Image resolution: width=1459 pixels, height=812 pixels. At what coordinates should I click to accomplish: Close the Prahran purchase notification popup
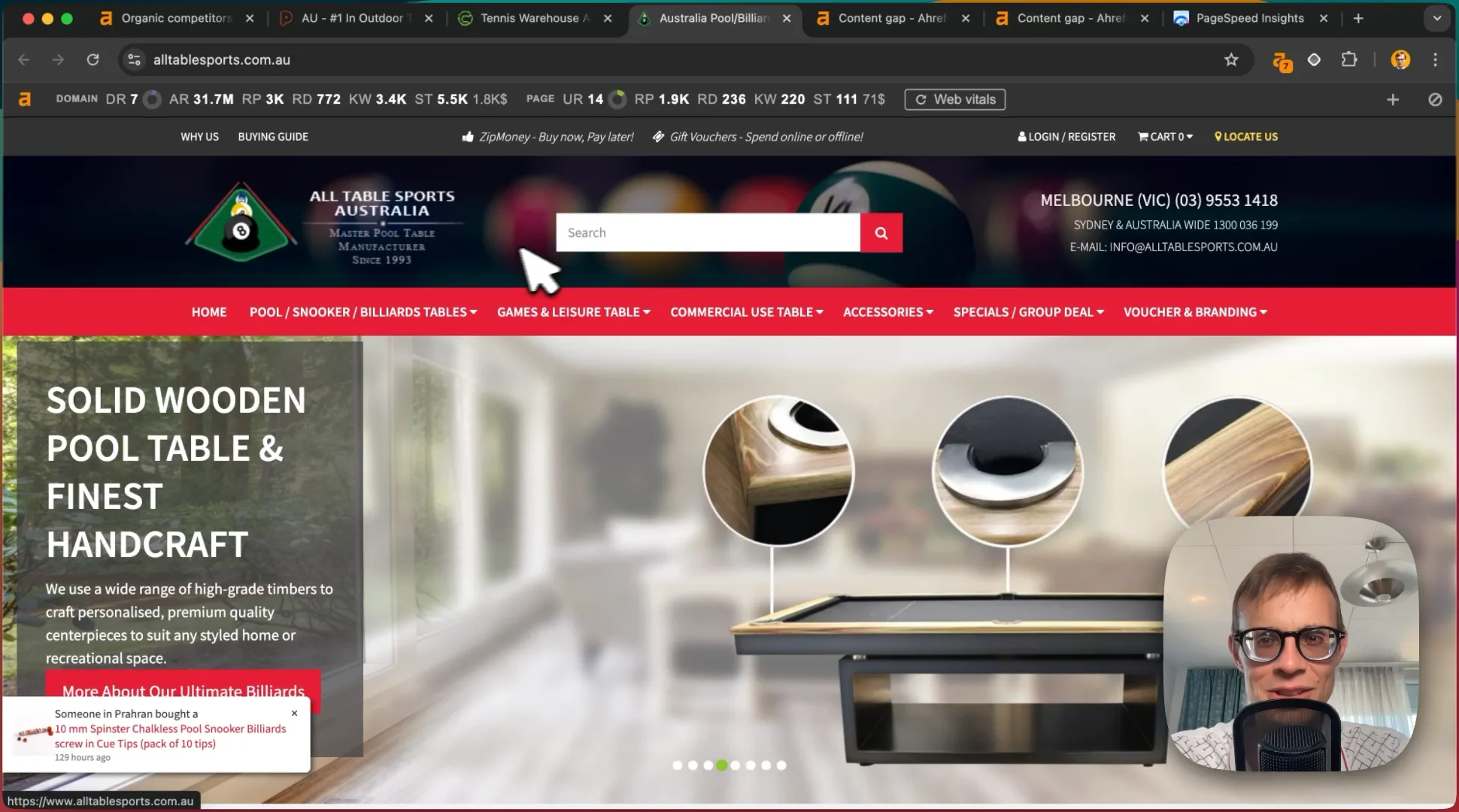[x=294, y=713]
